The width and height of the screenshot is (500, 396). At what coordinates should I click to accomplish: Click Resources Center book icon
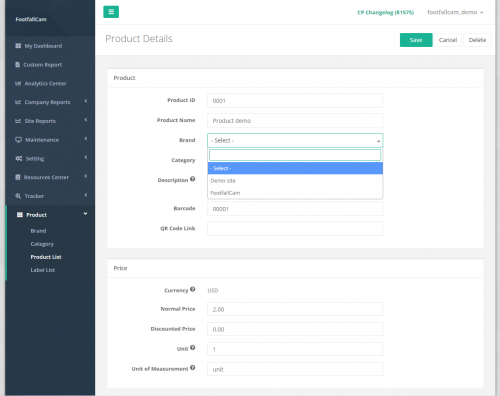(x=18, y=177)
